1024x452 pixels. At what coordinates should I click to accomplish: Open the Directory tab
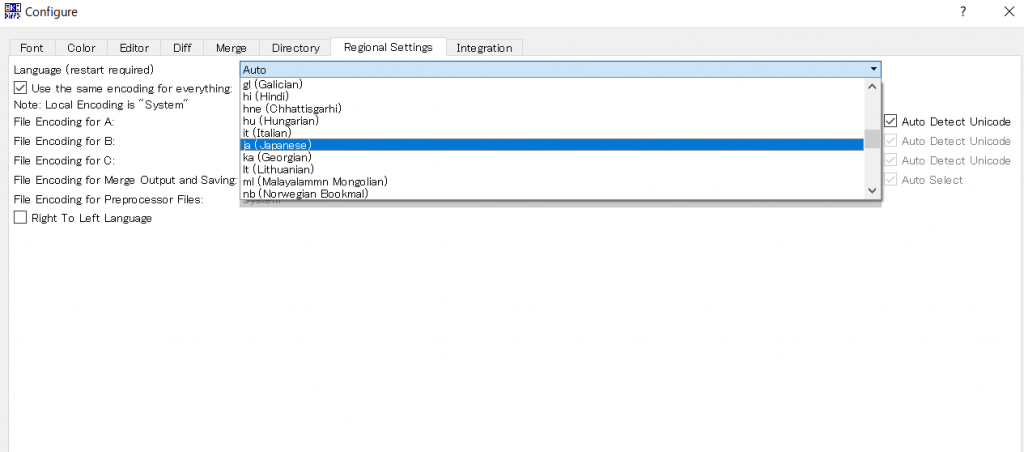tap(295, 48)
